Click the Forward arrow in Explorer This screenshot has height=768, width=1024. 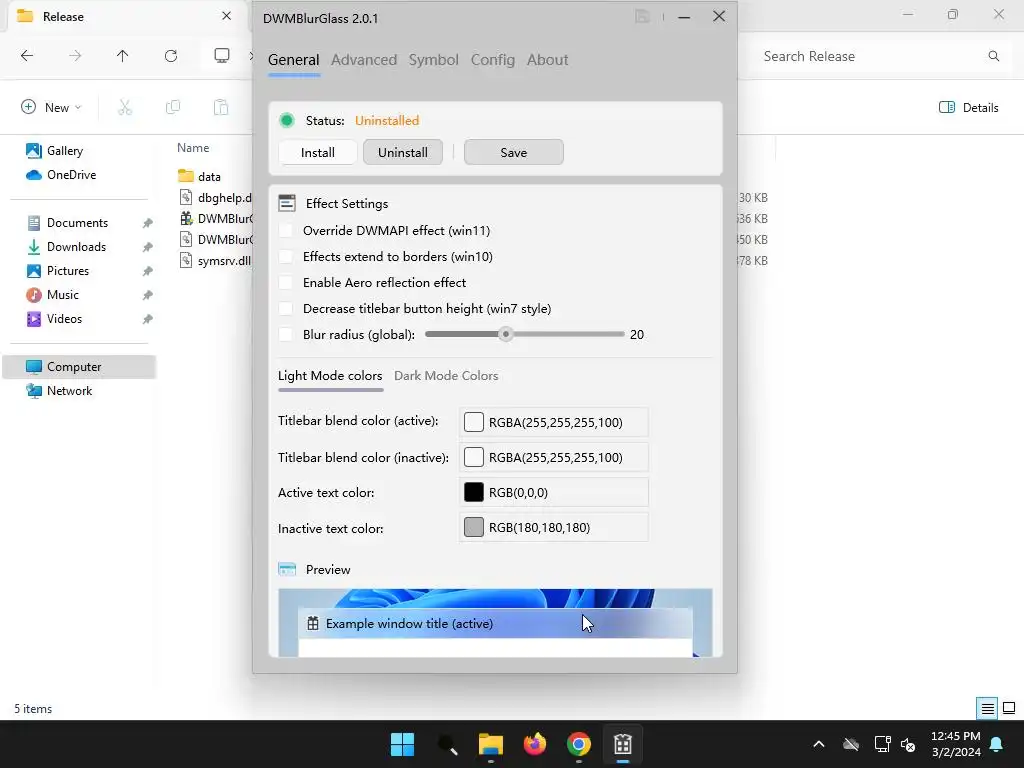pos(75,56)
